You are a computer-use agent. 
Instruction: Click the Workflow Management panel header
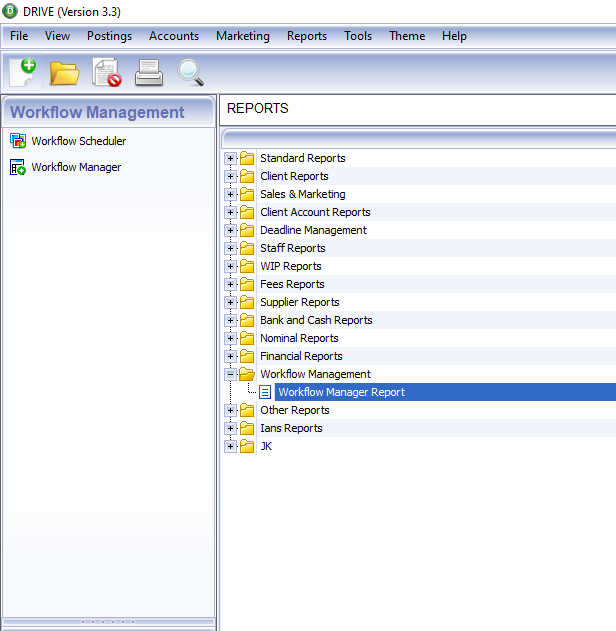pyautogui.click(x=108, y=112)
